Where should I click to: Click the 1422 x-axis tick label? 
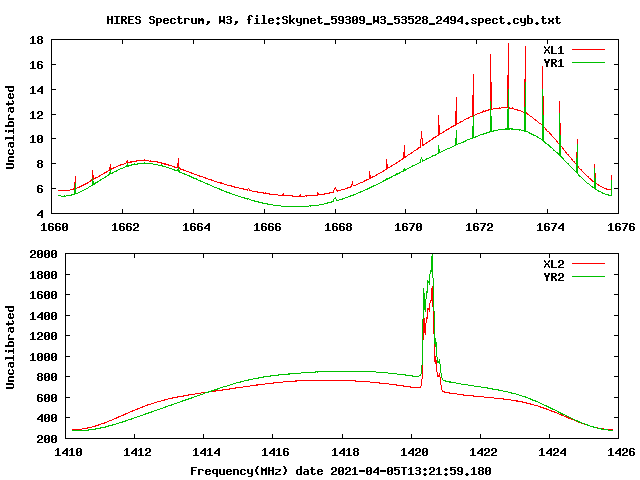point(483,452)
